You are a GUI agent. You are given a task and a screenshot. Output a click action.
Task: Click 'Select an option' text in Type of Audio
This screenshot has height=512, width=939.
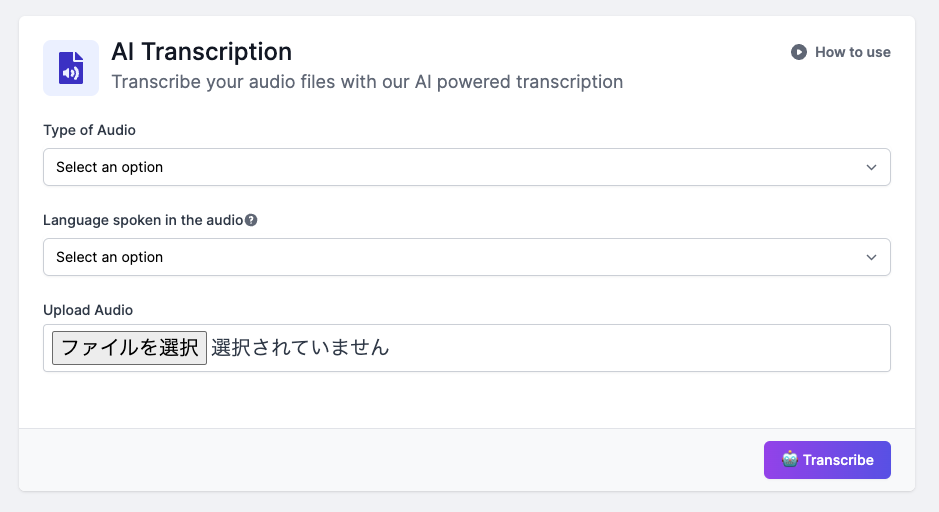coord(109,167)
